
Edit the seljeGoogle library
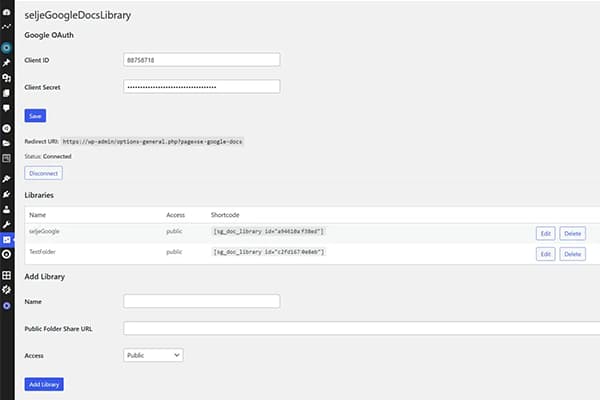pyautogui.click(x=546, y=232)
